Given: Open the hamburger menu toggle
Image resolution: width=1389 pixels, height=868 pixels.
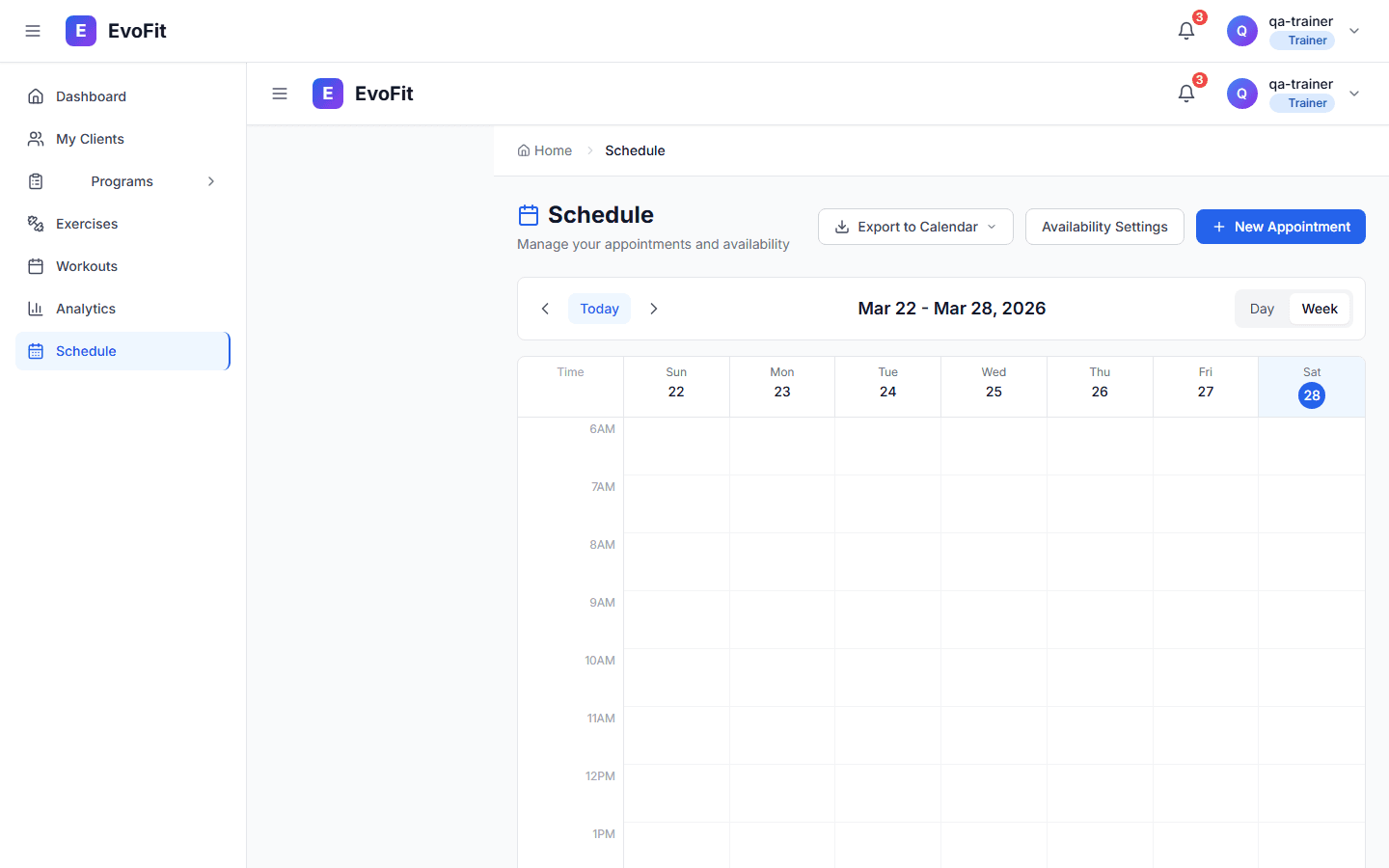Looking at the screenshot, I should click(33, 30).
